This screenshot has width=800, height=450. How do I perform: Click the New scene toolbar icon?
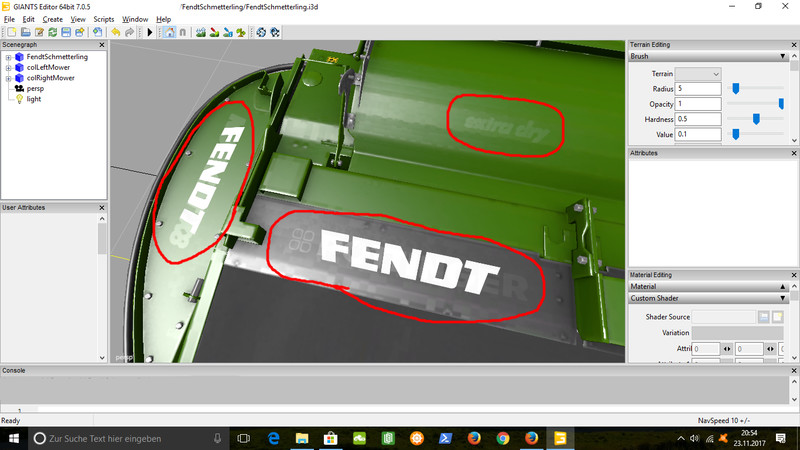coord(11,32)
